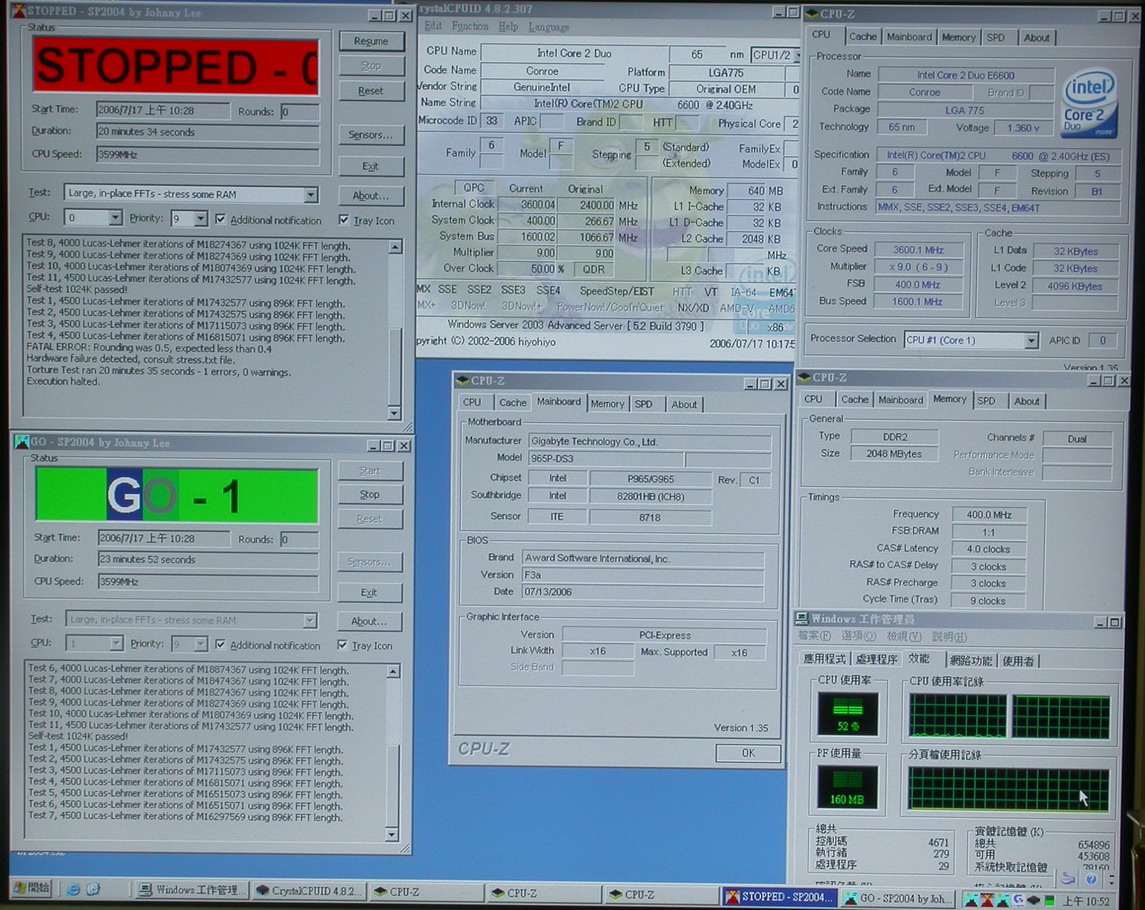Click the STOPPED - SP2004 taskbar button
1145x910 pixels.
point(779,898)
